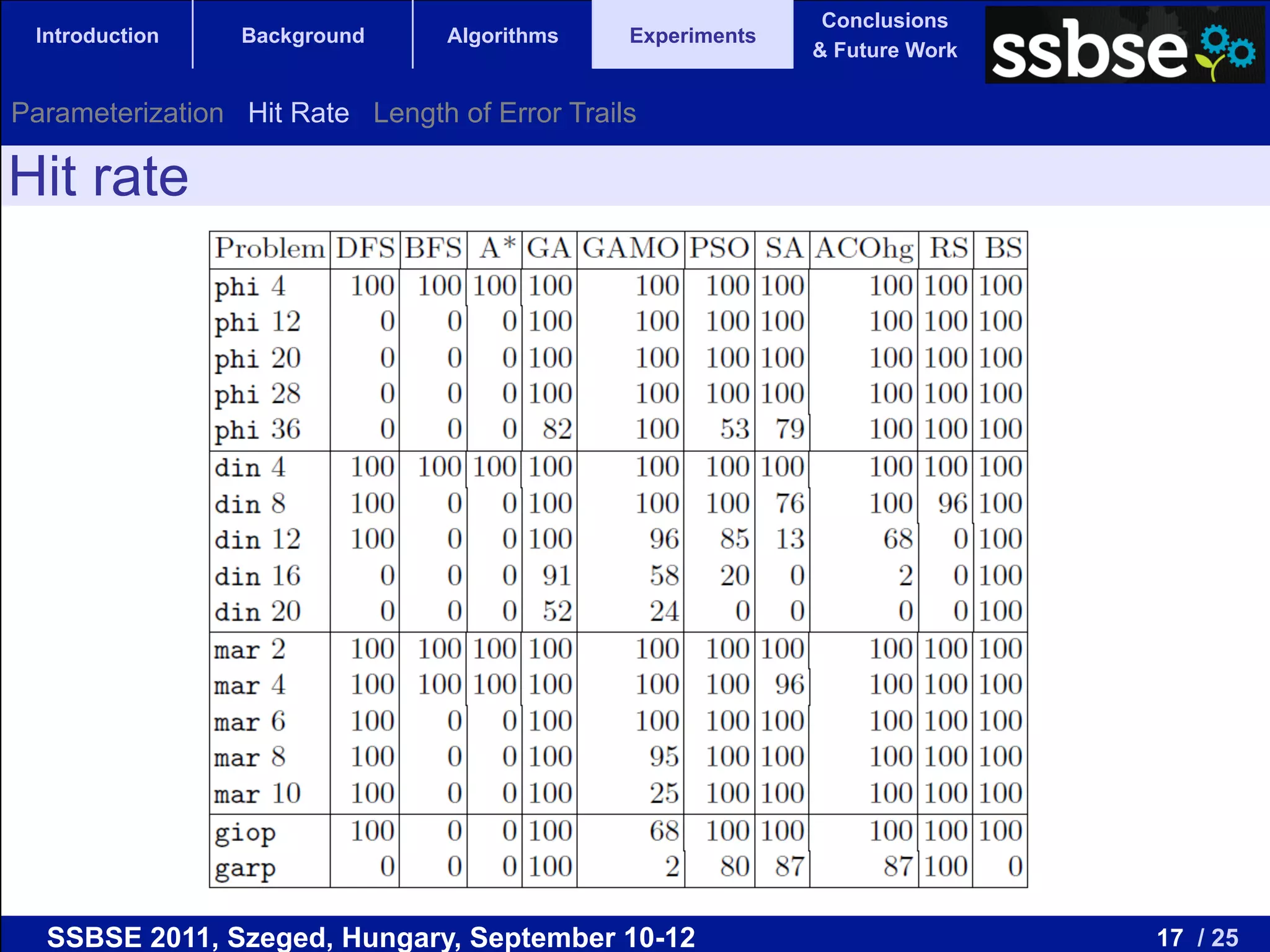Click SA value 13 in din 12 row

click(790, 539)
